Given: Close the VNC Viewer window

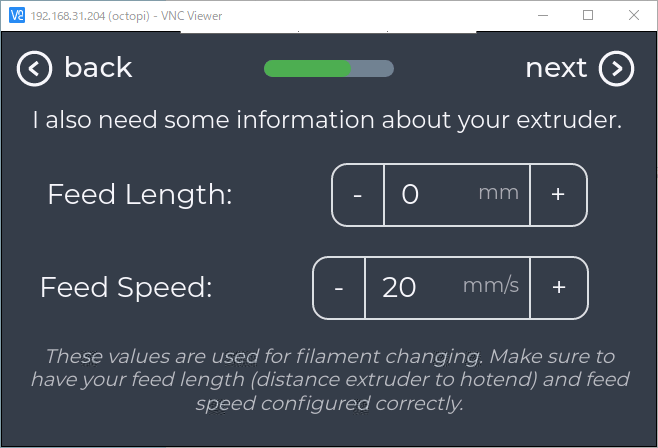Looking at the screenshot, I should coord(634,16).
